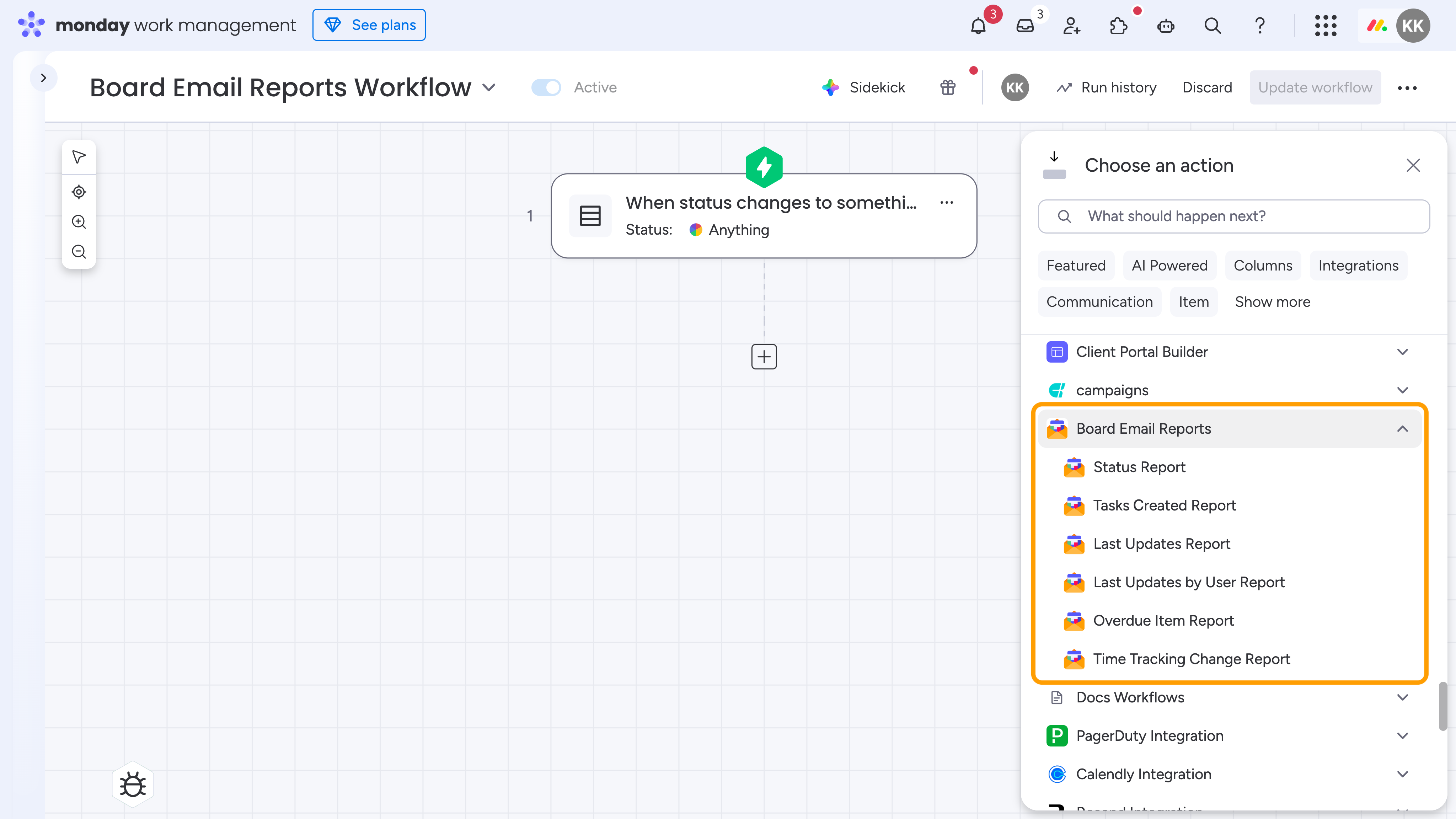Screen dimensions: 1456x819
Task: Expand the Client Portal Builder group
Action: (x=1402, y=352)
